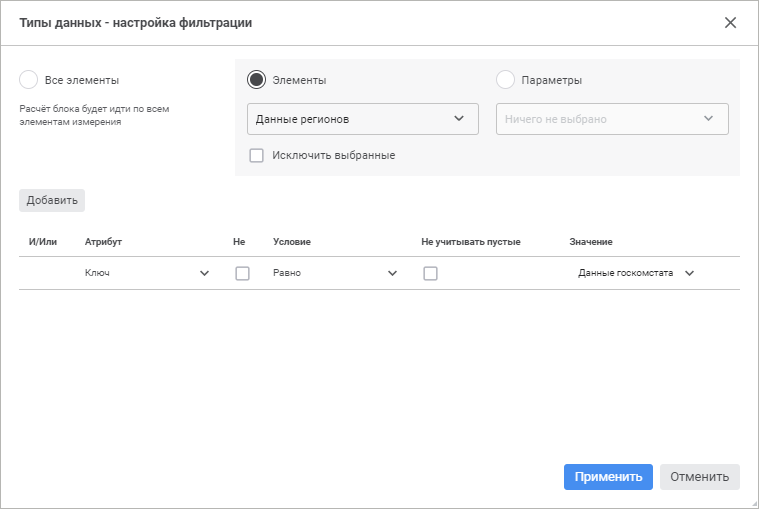Click the chevron next to "Данные госкомстата"

[x=689, y=273]
